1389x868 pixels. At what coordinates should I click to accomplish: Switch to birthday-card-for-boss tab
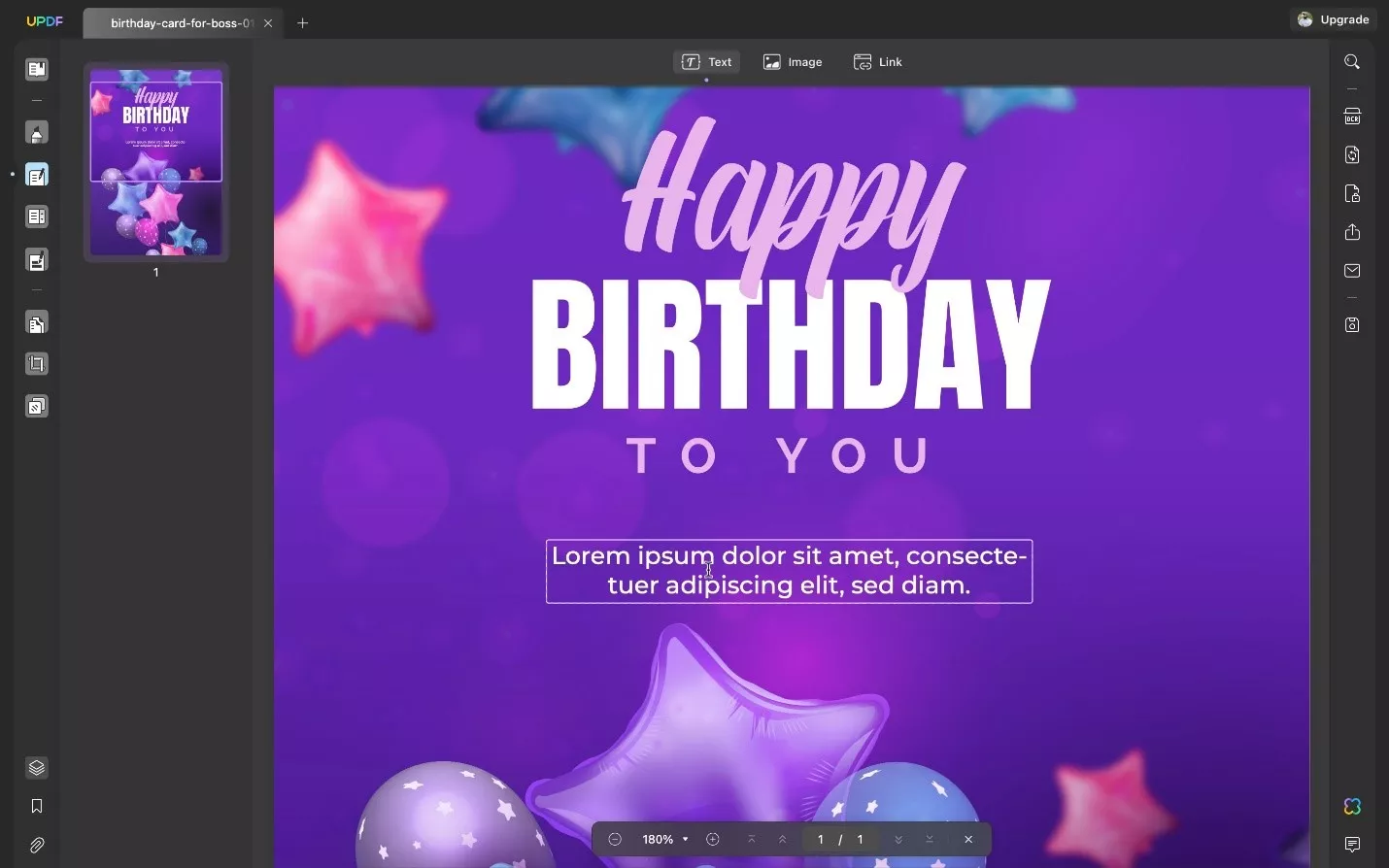click(x=182, y=22)
